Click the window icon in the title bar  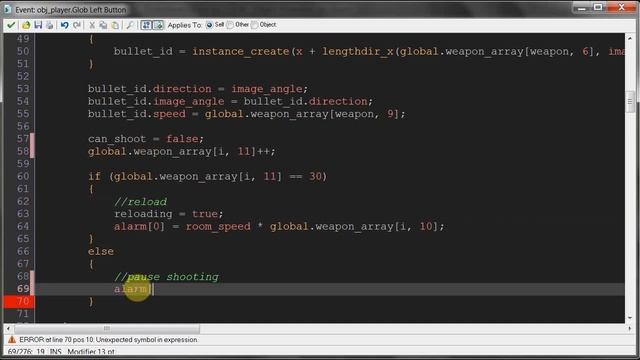(x=7, y=9)
